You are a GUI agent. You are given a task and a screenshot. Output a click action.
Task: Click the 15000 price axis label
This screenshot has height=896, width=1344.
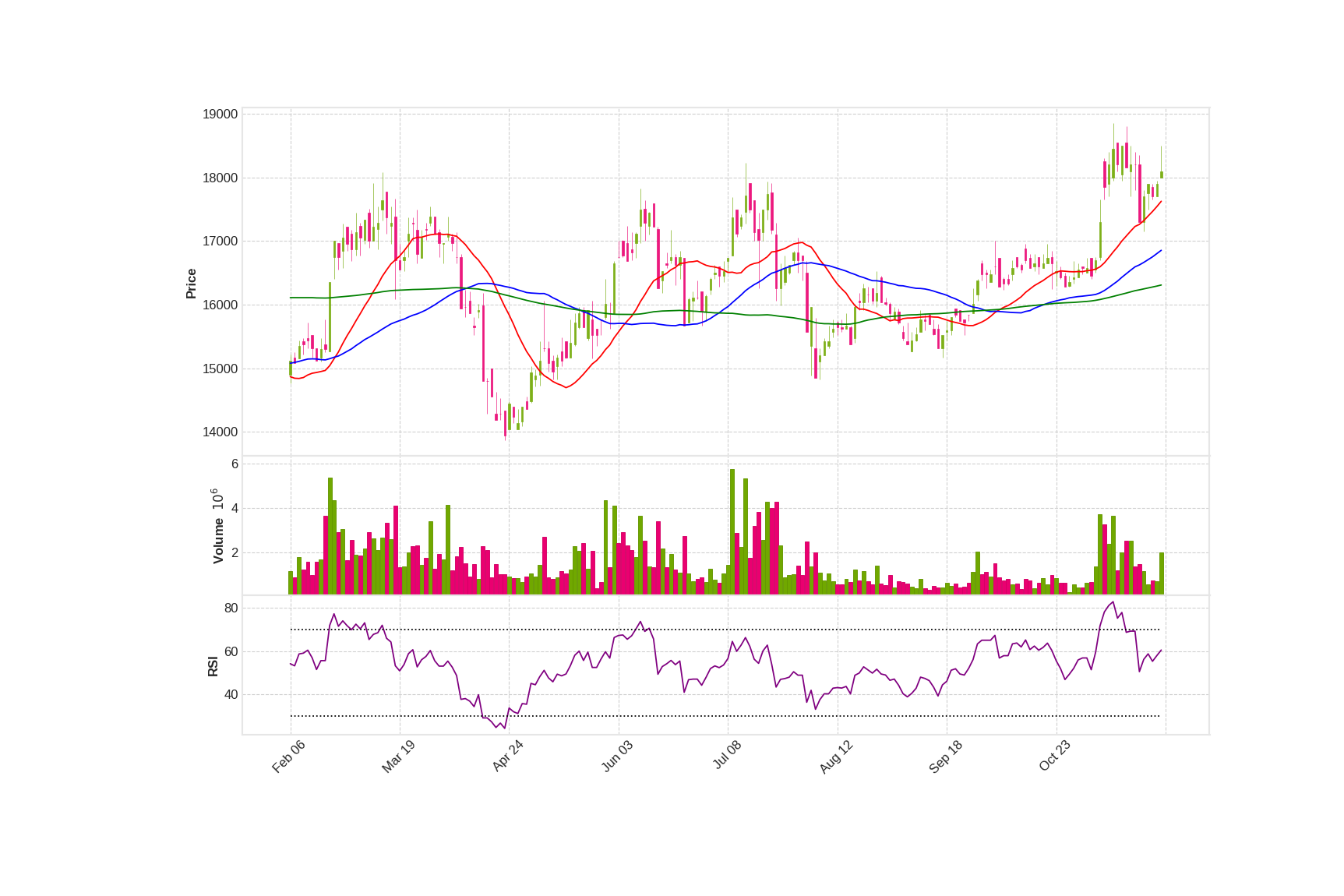220,369
